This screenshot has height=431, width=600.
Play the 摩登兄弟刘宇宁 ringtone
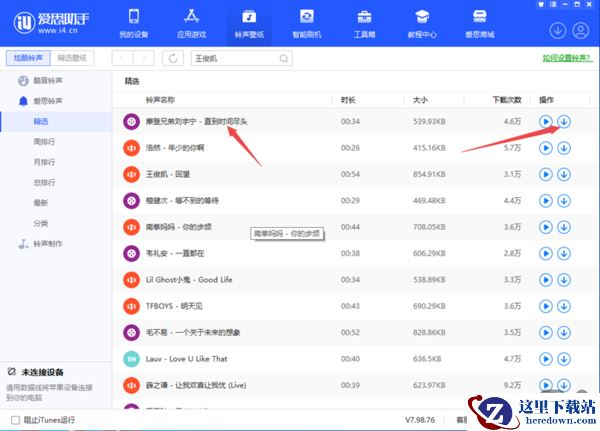point(546,121)
